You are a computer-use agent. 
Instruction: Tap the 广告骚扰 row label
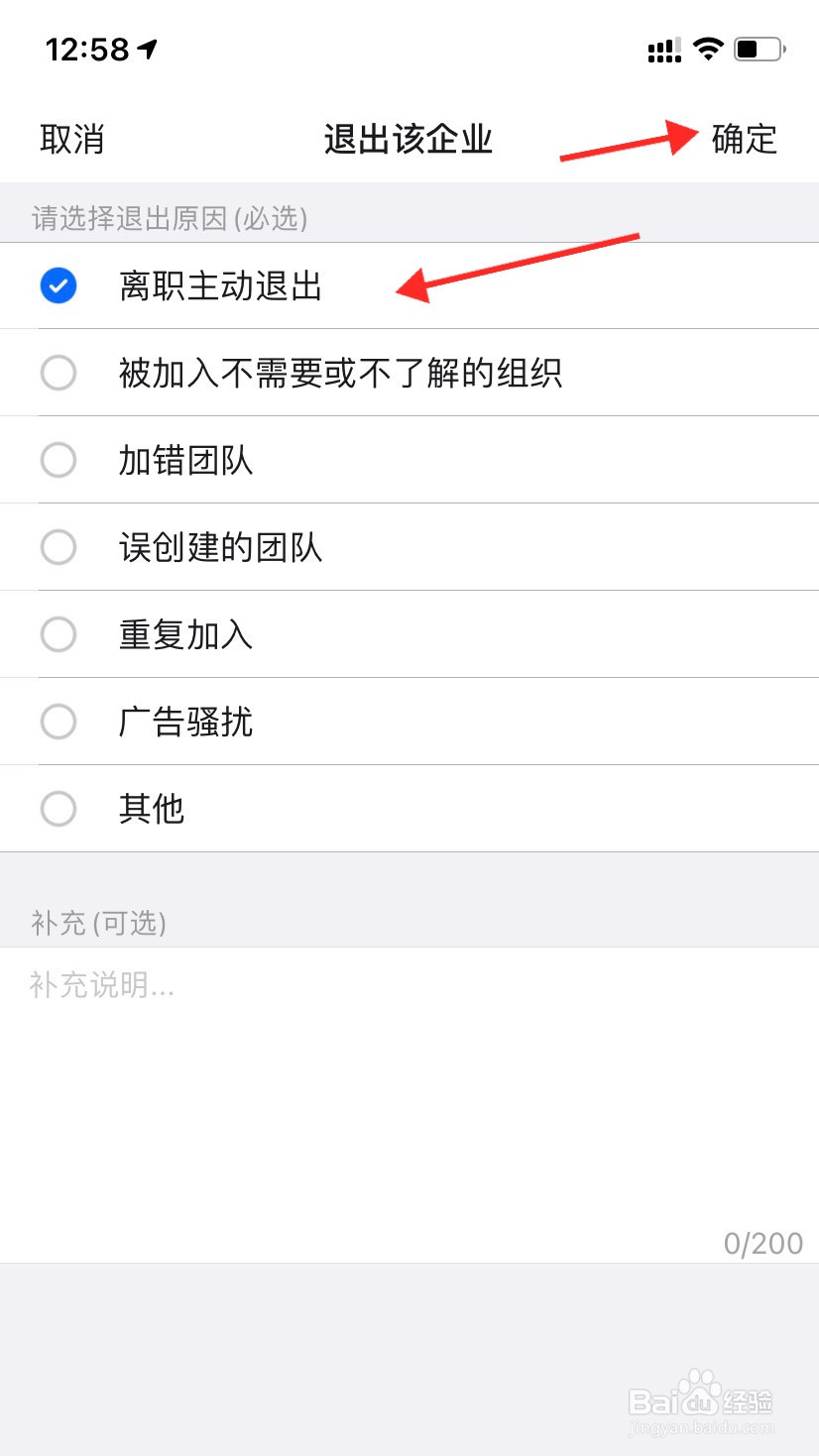[x=186, y=722]
